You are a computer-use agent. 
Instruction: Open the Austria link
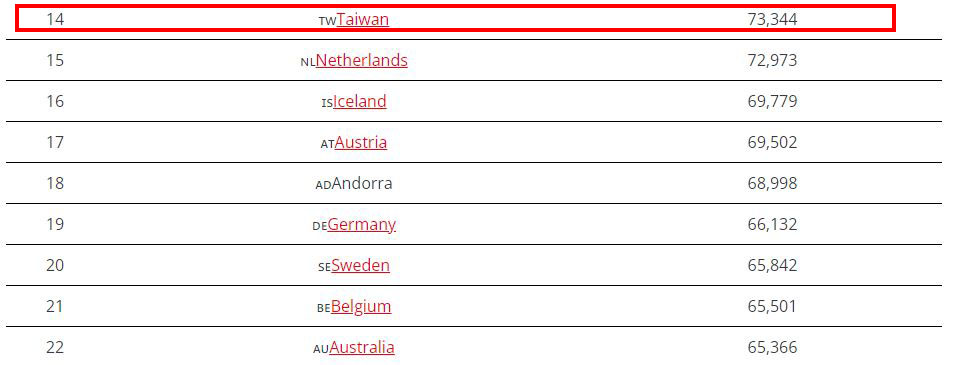tap(360, 142)
